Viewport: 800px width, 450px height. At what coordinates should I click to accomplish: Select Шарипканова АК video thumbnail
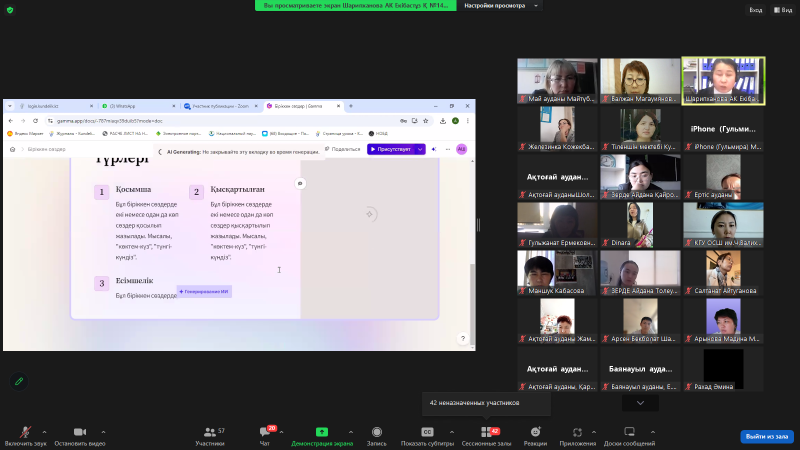(x=723, y=80)
